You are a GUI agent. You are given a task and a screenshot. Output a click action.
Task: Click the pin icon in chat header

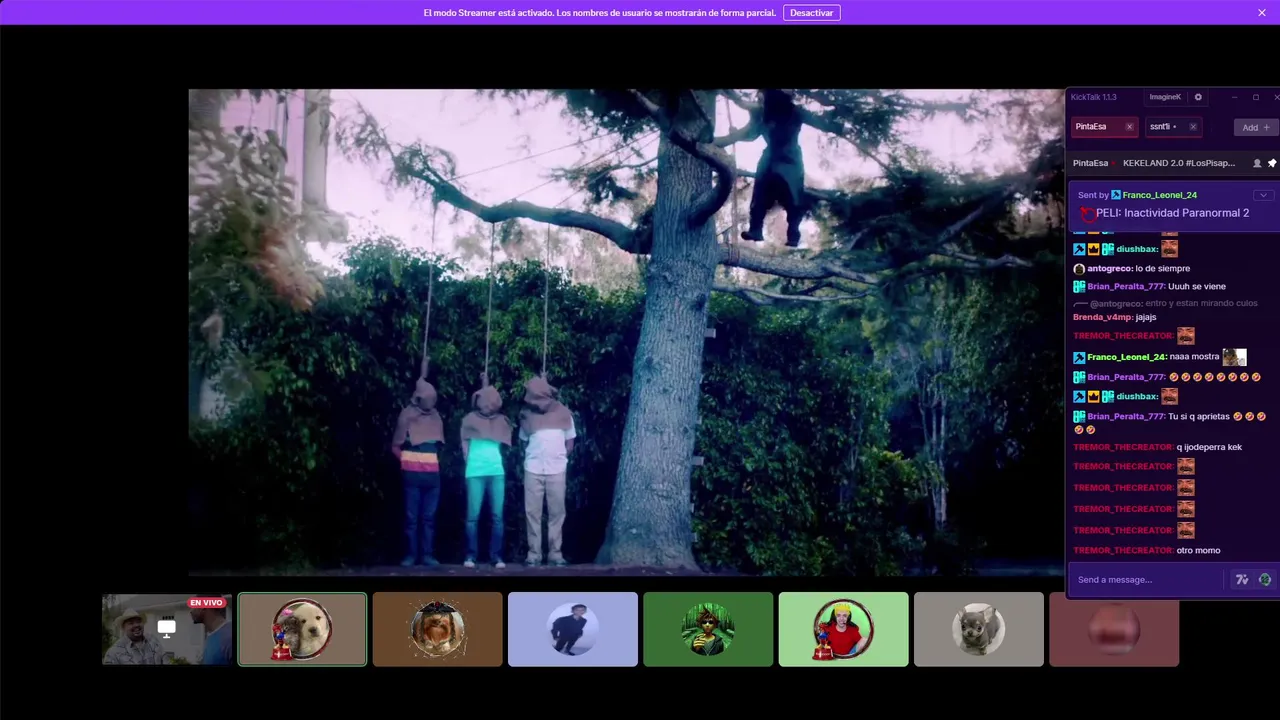coord(1272,163)
